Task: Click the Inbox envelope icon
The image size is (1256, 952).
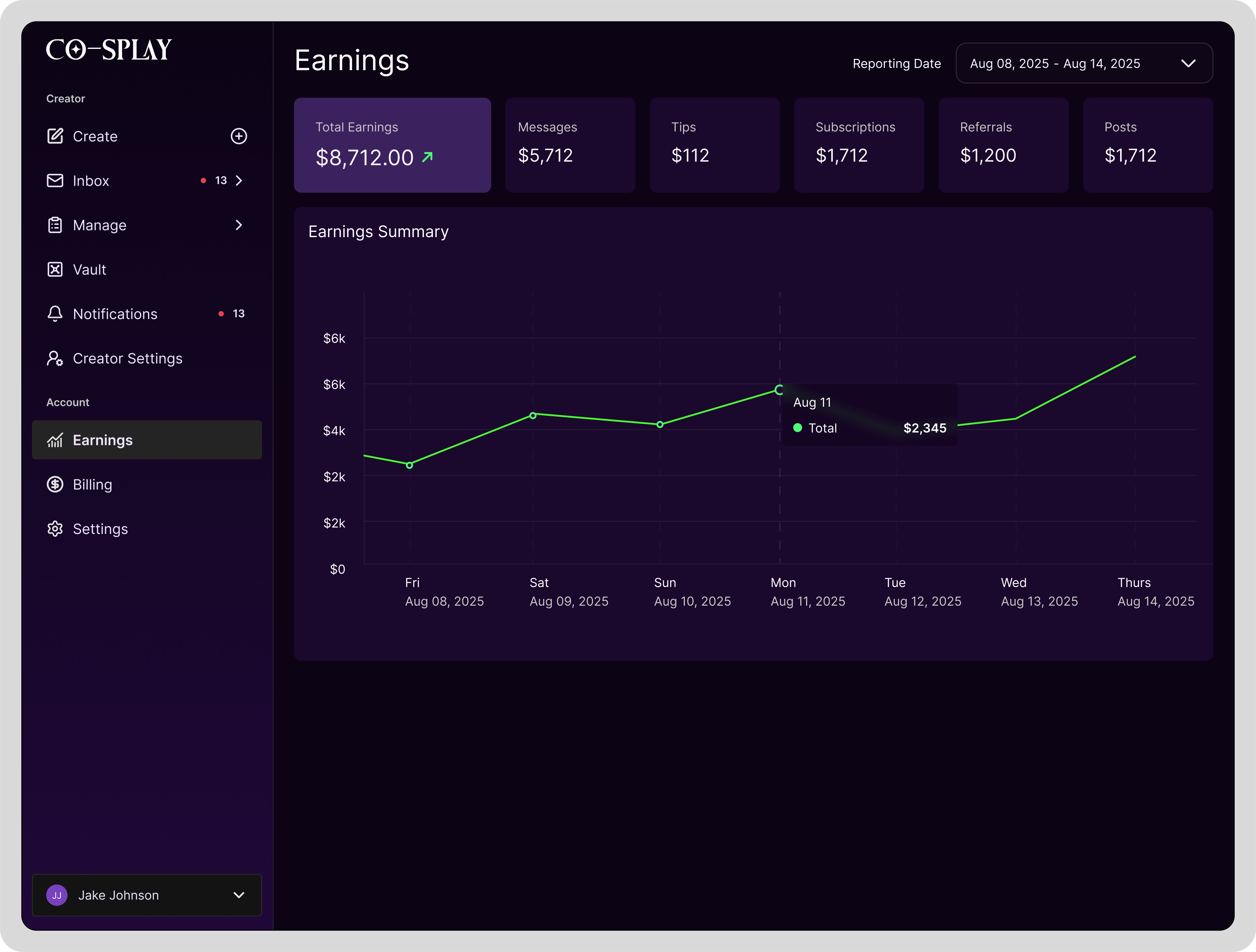Action: [55, 181]
